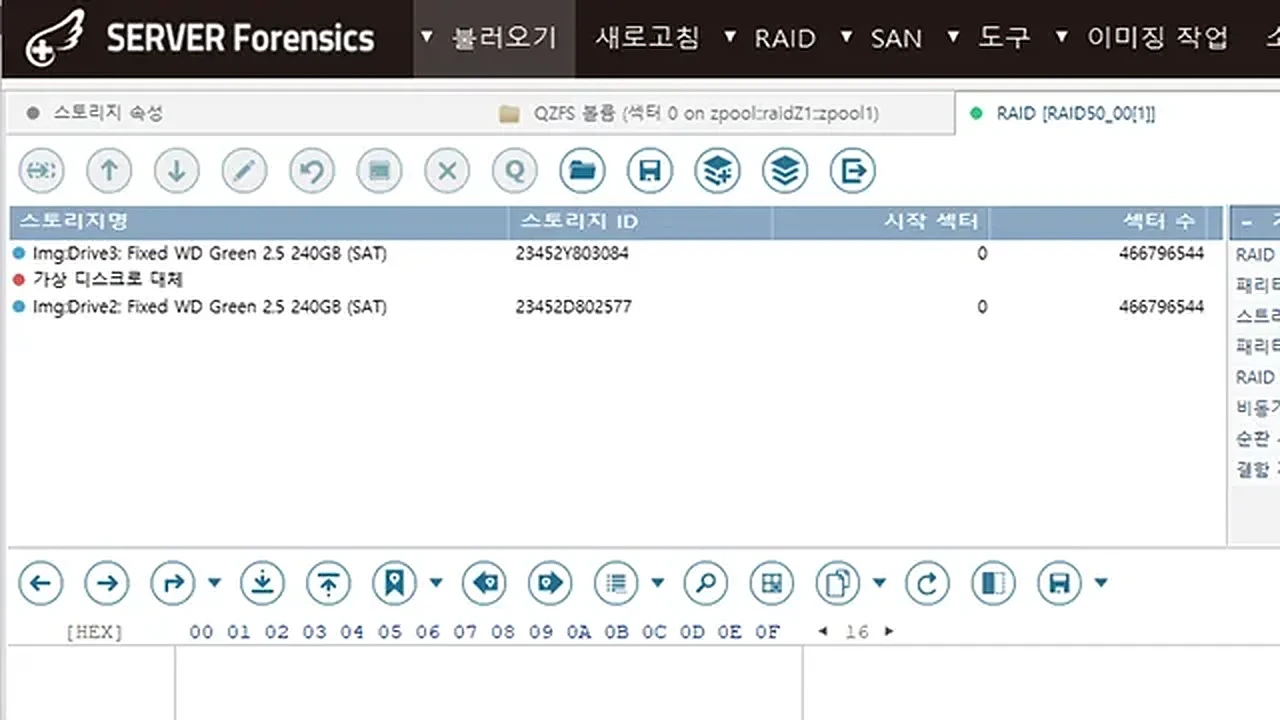Sort by 스토리지 ID column header
Screen dimensions: 1280x720
pos(640,222)
